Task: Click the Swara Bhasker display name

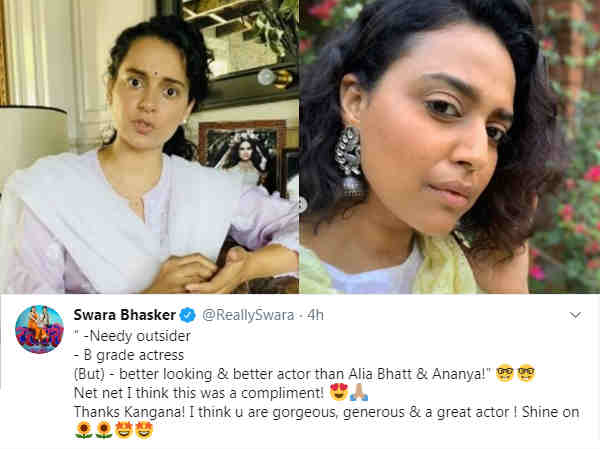Action: coord(125,315)
